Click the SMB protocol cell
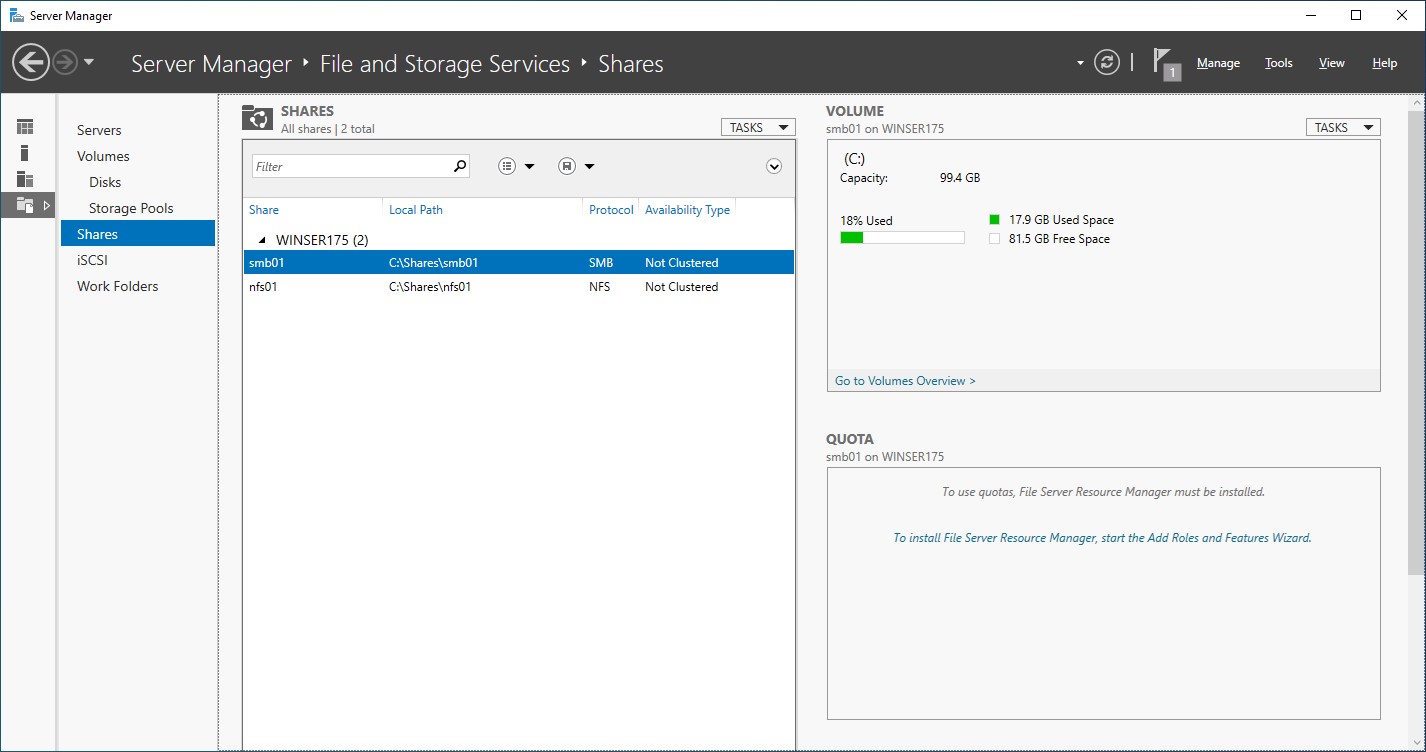This screenshot has height=752, width=1426. [601, 263]
